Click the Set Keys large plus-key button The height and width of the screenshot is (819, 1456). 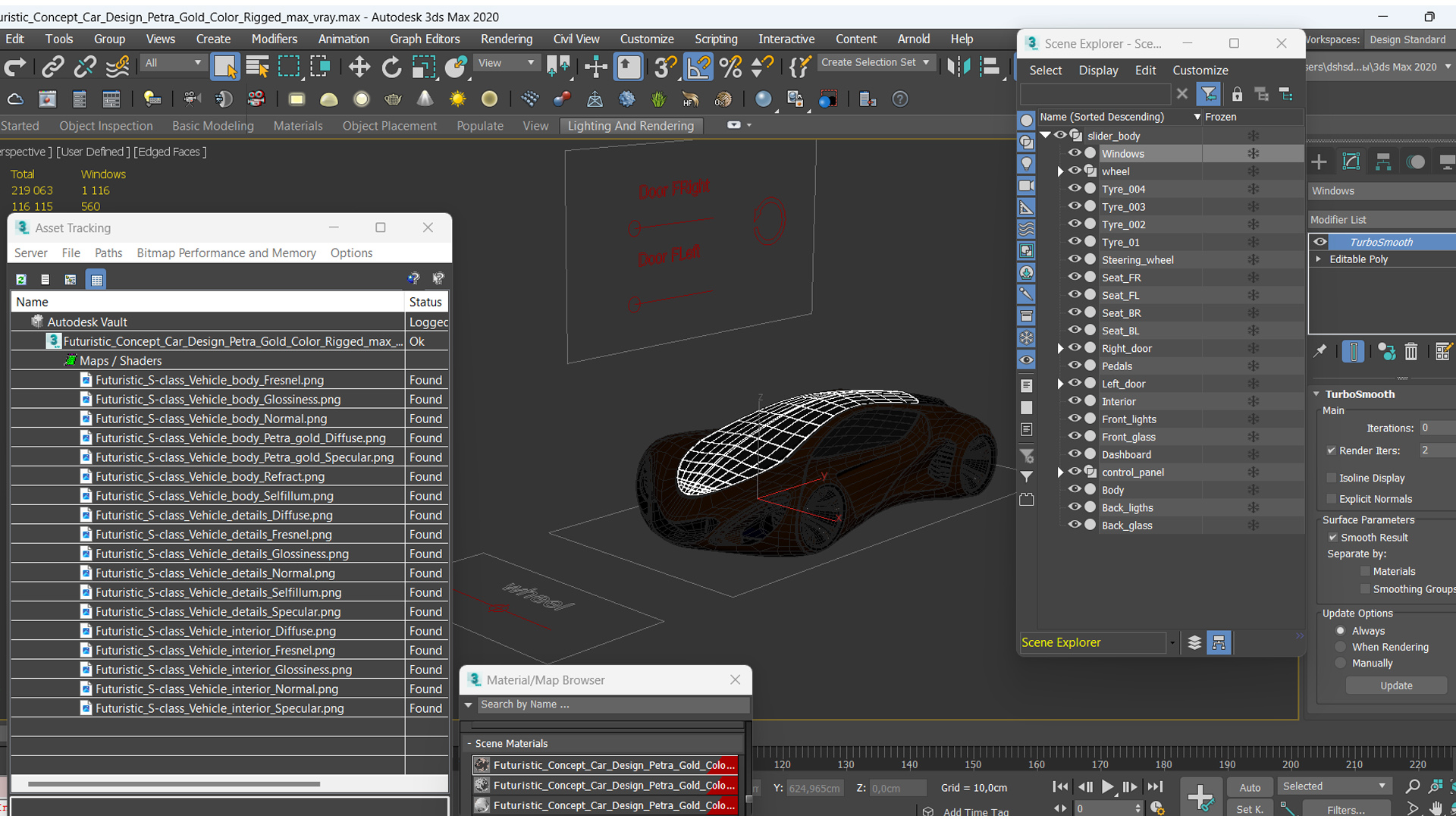point(1201,797)
